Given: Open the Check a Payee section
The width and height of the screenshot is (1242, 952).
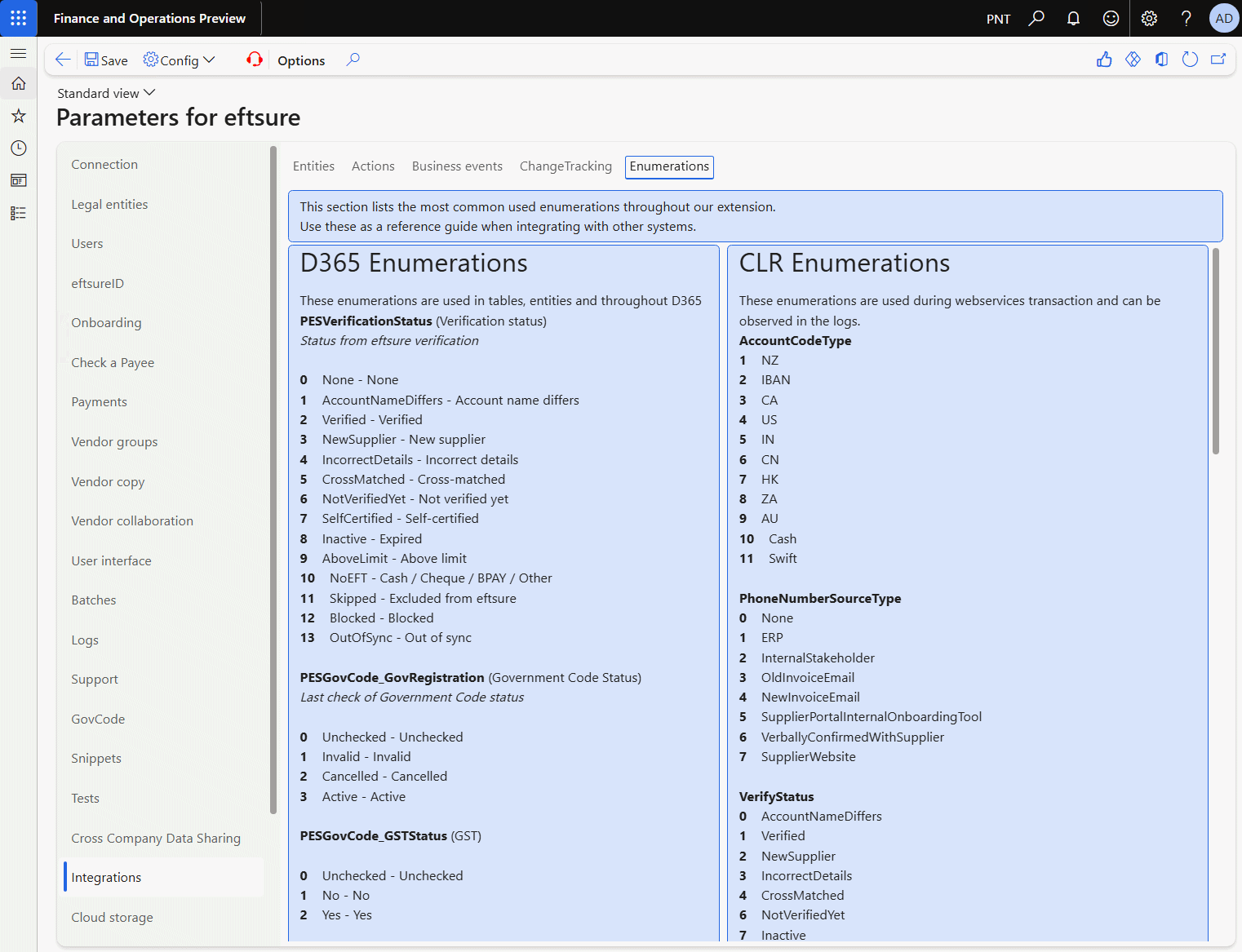Looking at the screenshot, I should [113, 363].
